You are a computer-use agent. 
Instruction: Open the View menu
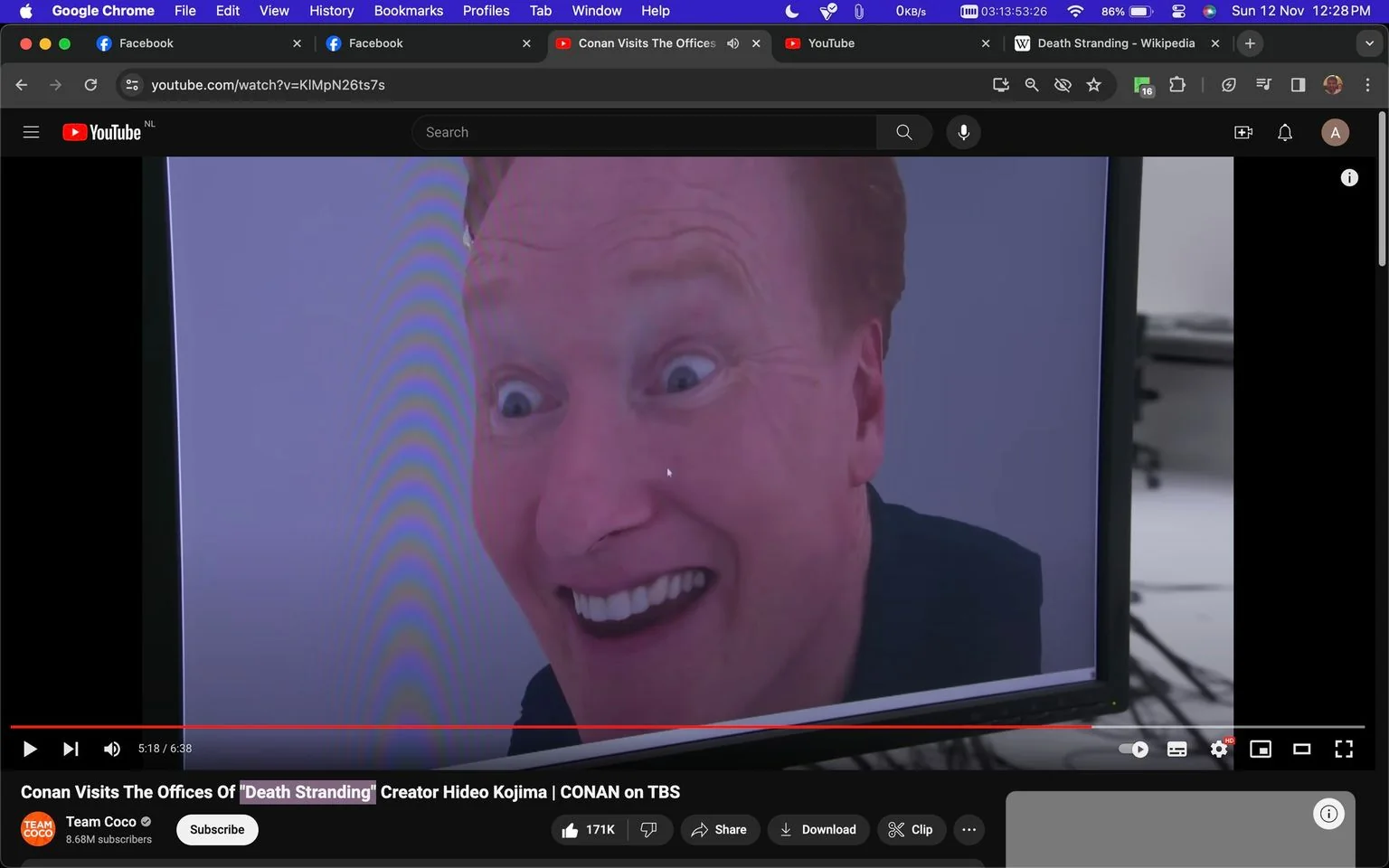[x=274, y=11]
